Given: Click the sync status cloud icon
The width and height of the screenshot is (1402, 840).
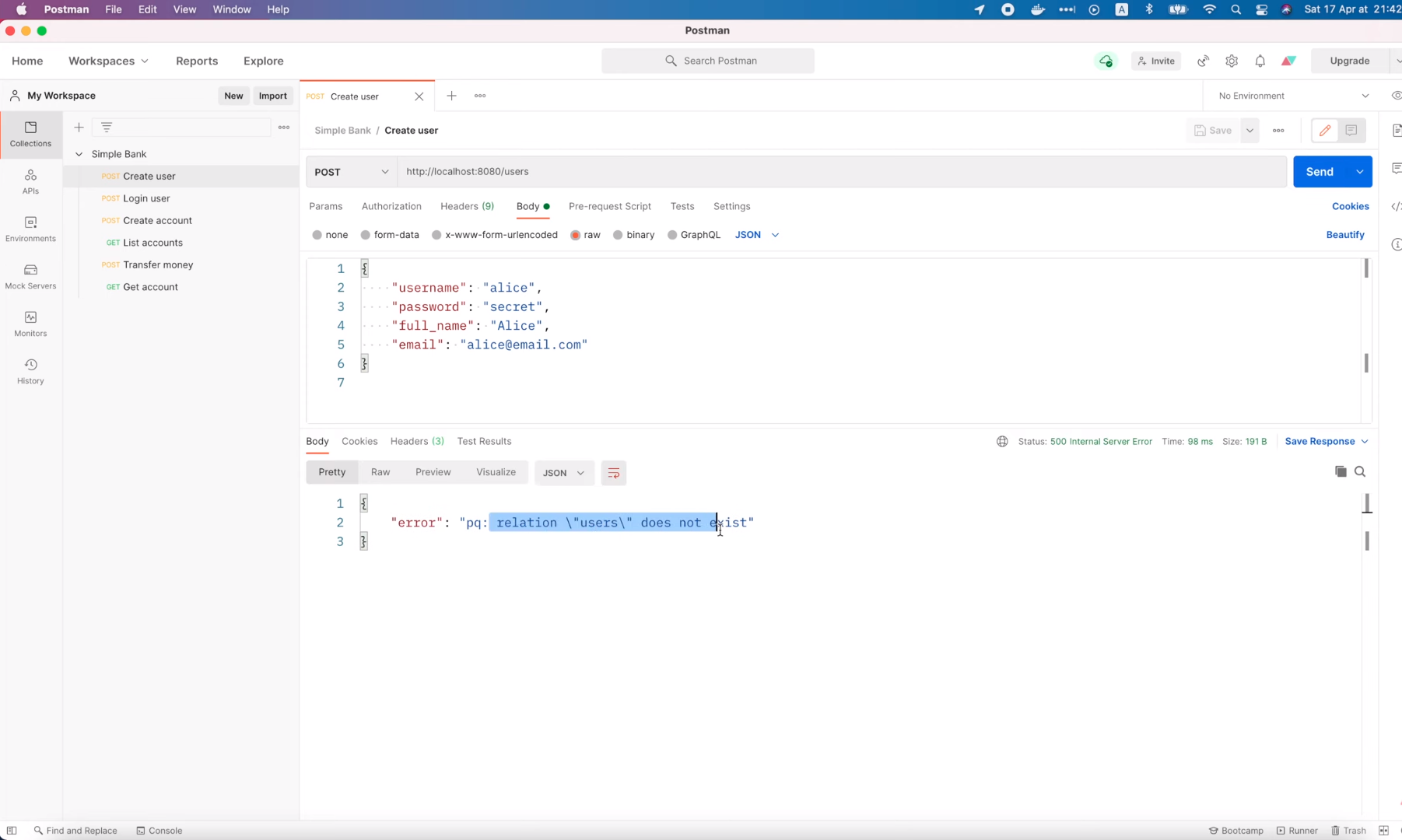Looking at the screenshot, I should [1106, 61].
